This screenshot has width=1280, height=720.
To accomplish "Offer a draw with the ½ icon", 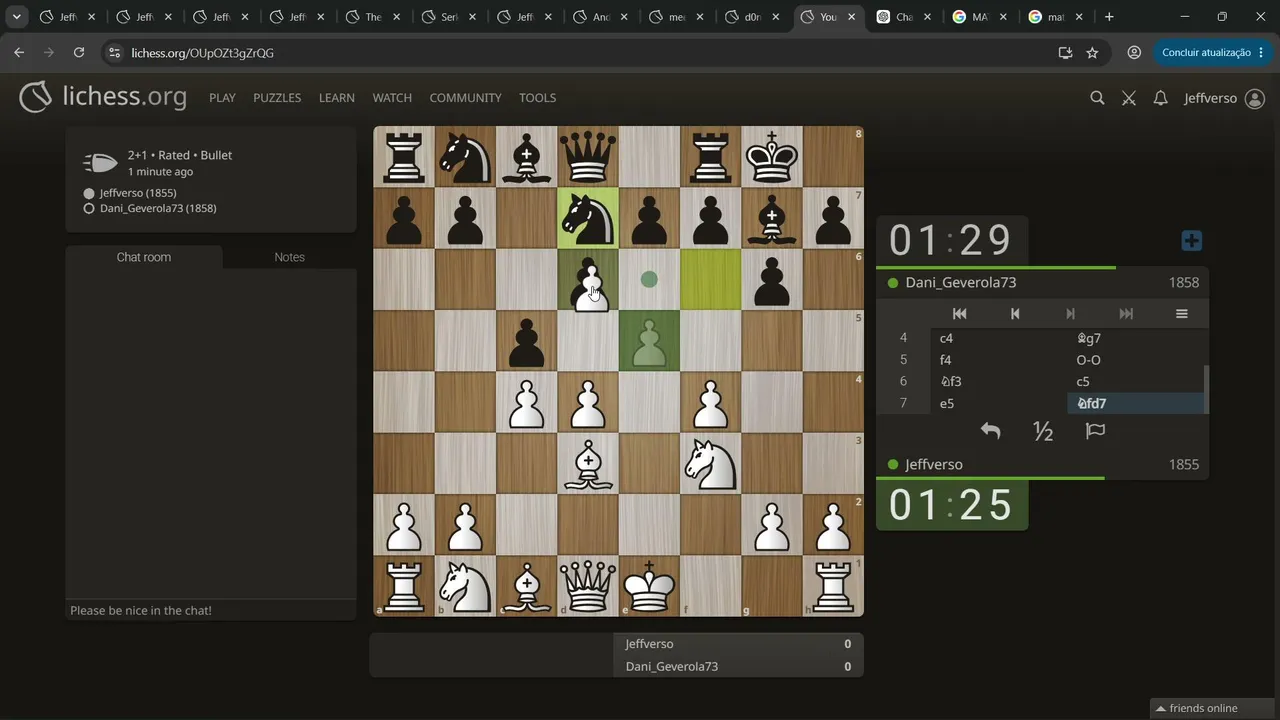I will tap(1043, 431).
